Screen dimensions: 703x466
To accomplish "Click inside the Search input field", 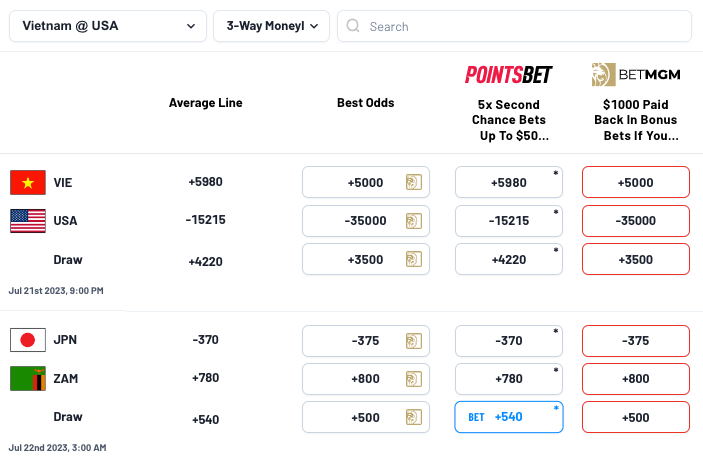I will click(x=514, y=26).
